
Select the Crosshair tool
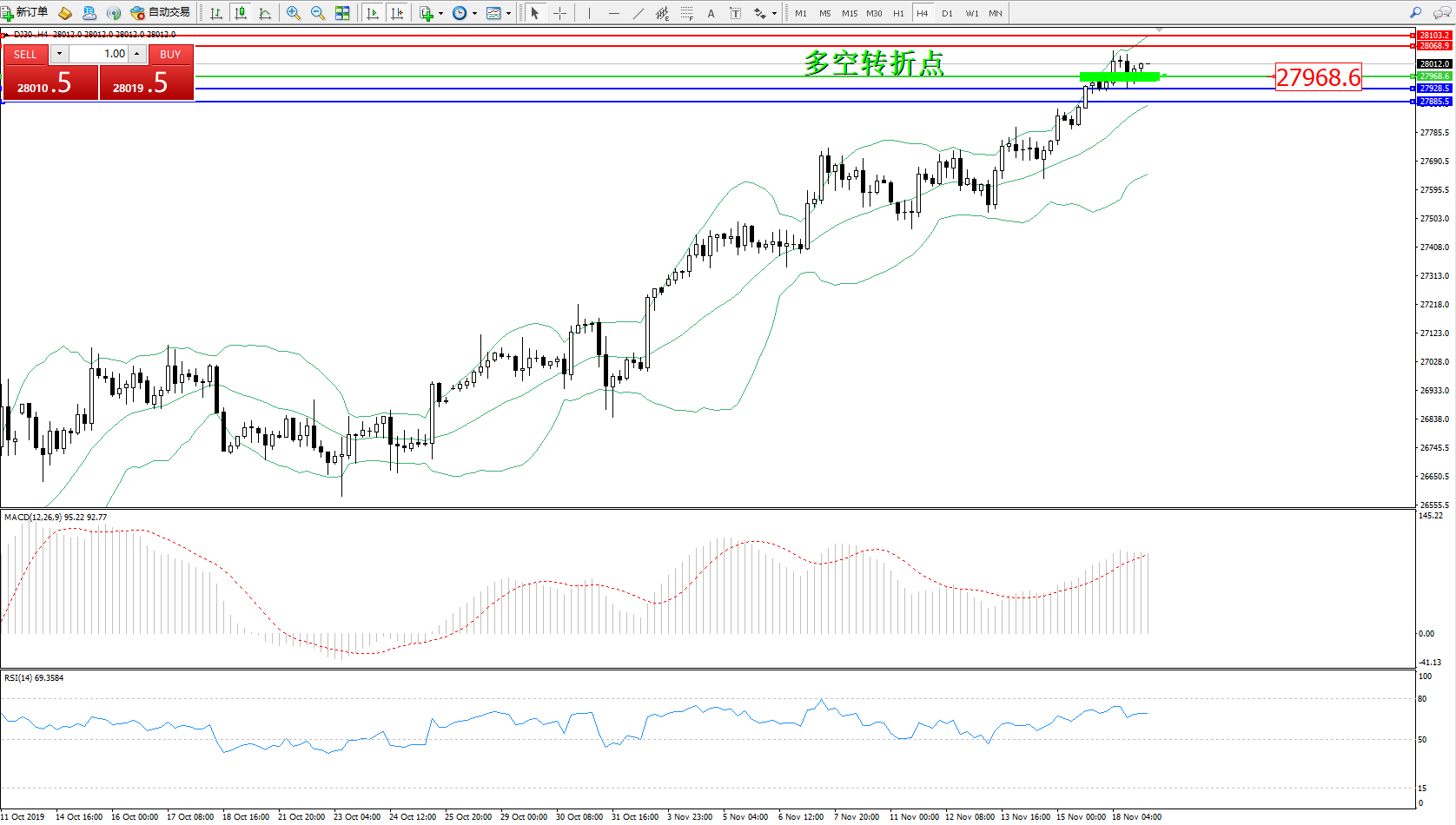click(x=560, y=13)
